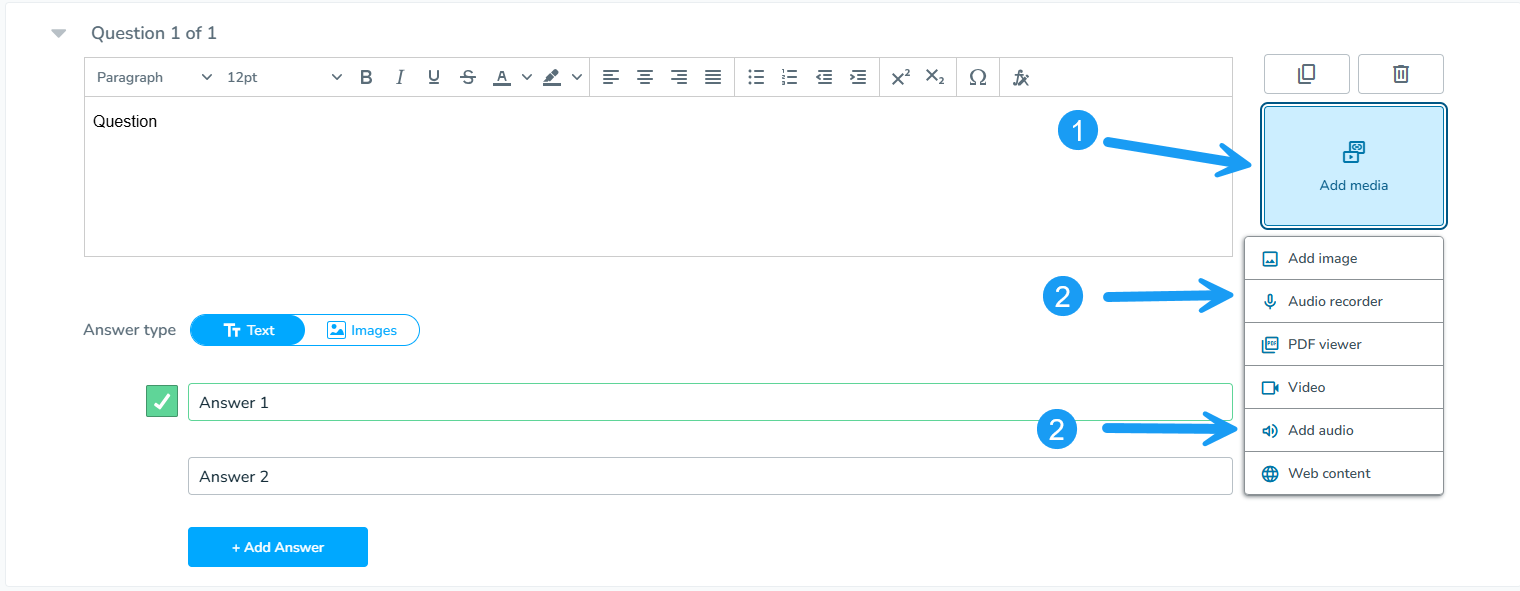Image resolution: width=1520 pixels, height=591 pixels.
Task: Select the Images answer type
Action: (362, 330)
